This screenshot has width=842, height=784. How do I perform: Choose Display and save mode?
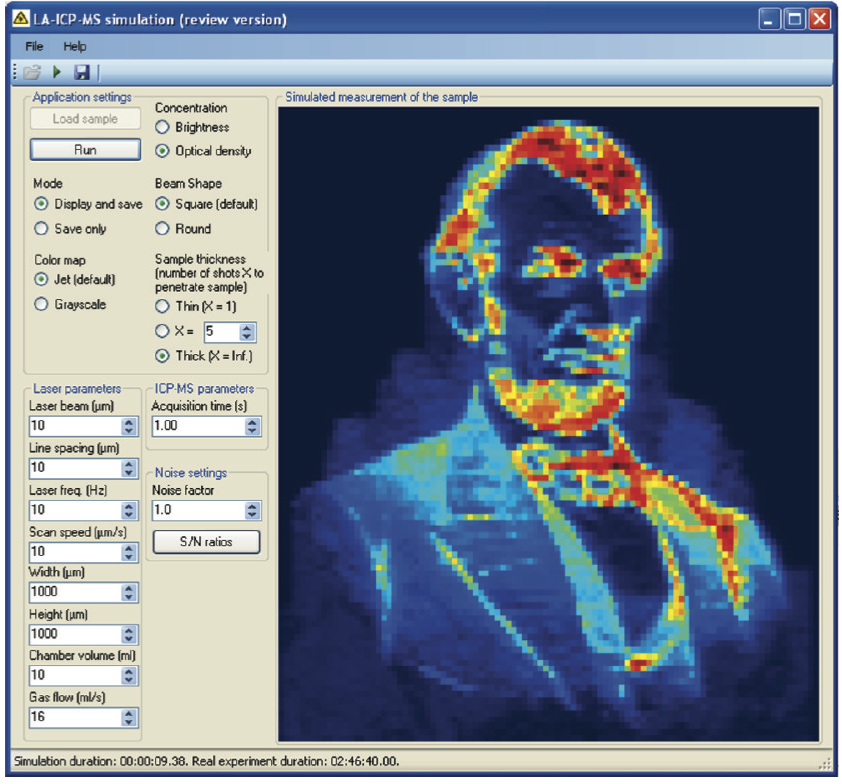pos(41,204)
